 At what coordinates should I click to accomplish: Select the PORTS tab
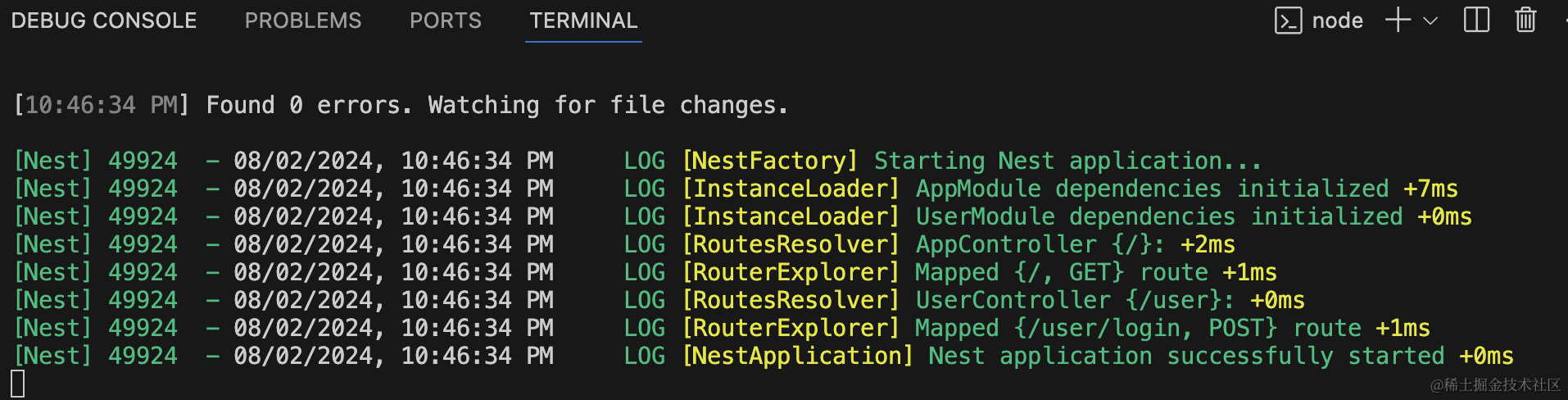(446, 20)
